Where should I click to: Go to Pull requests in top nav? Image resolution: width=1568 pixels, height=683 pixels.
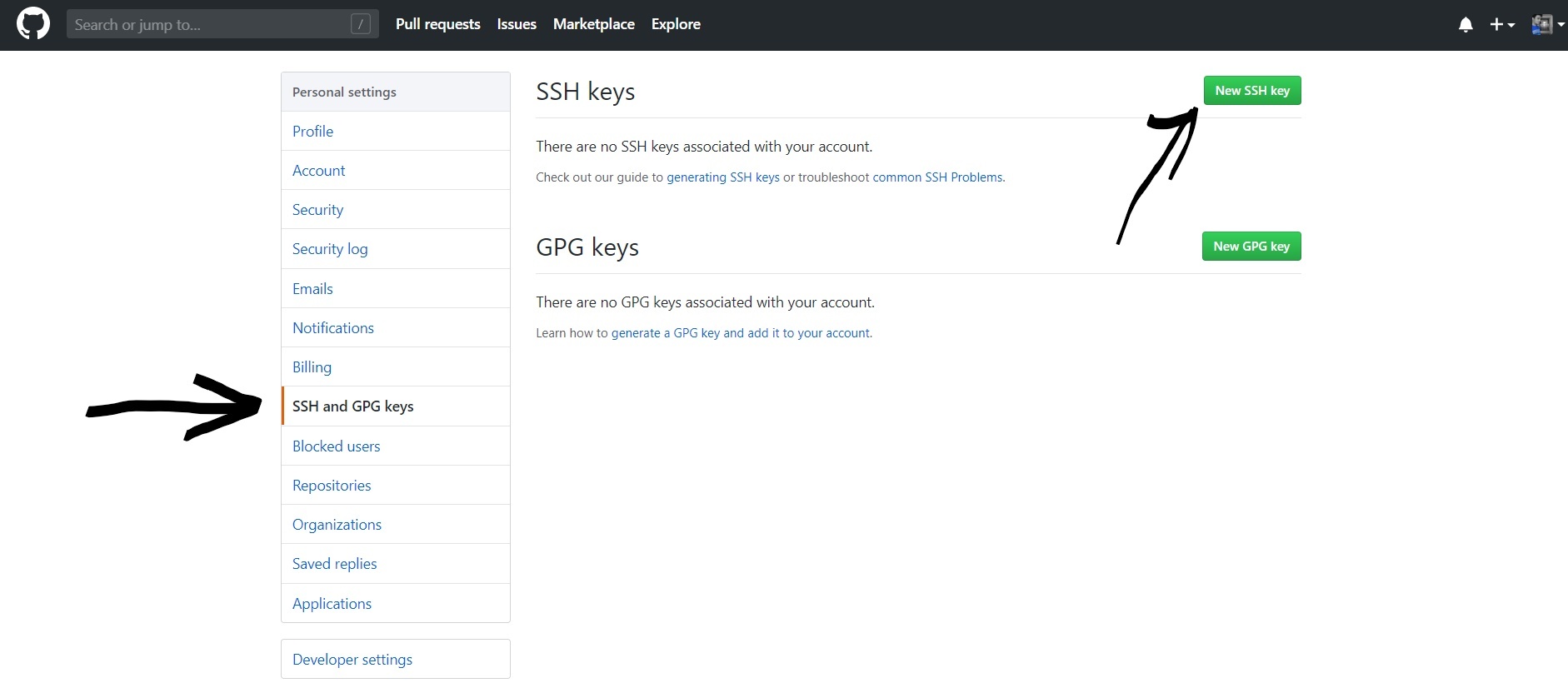click(x=437, y=24)
